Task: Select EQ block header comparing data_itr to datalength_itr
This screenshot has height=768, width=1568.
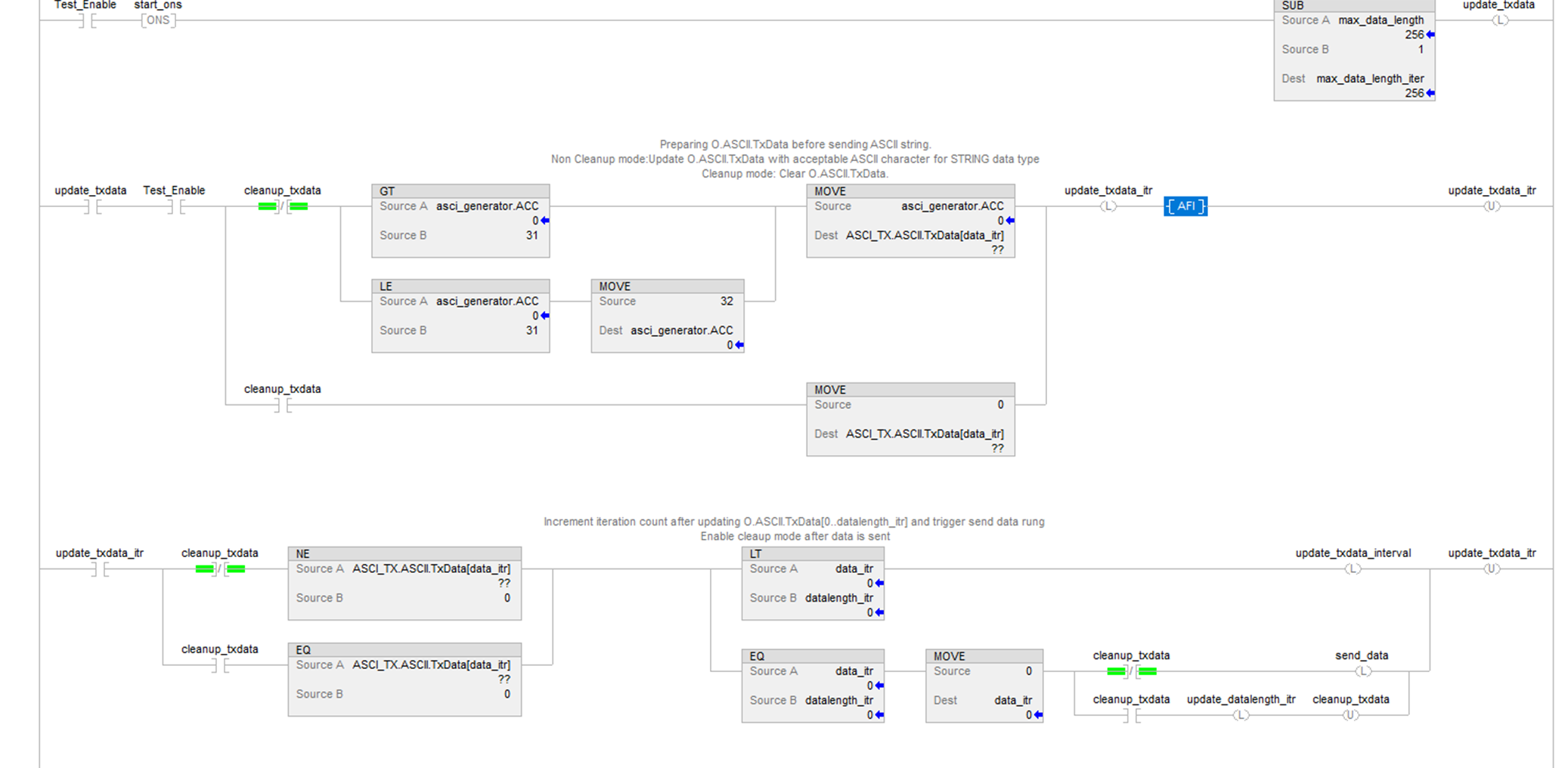Action: tap(813, 656)
